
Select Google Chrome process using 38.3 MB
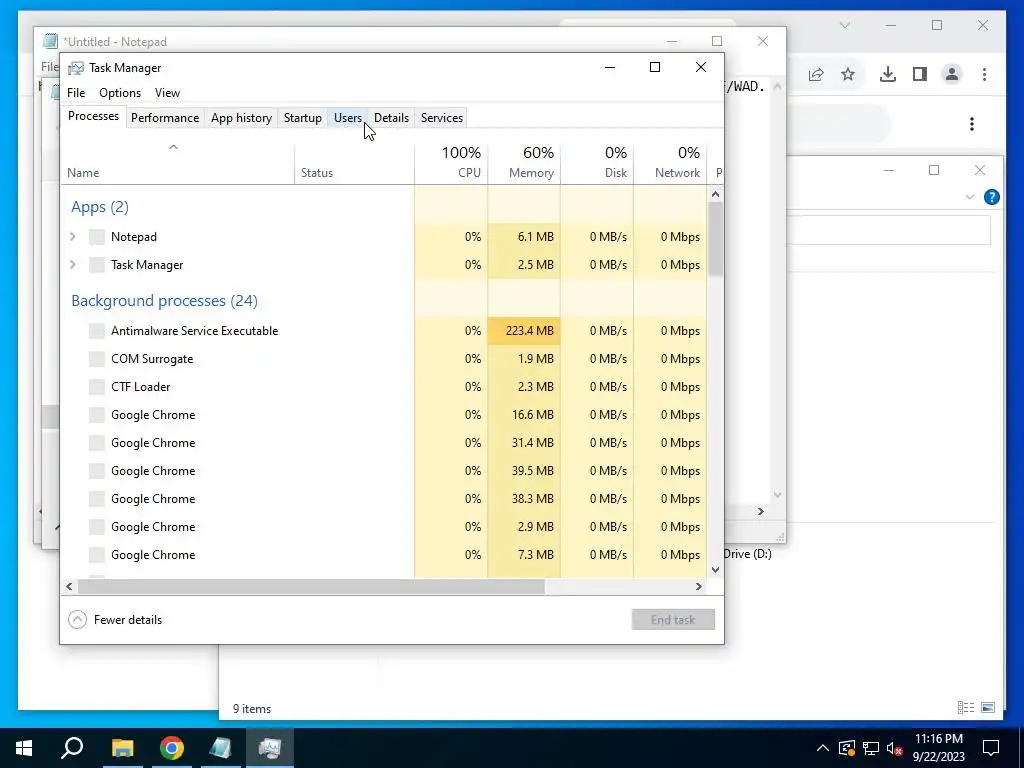click(384, 499)
